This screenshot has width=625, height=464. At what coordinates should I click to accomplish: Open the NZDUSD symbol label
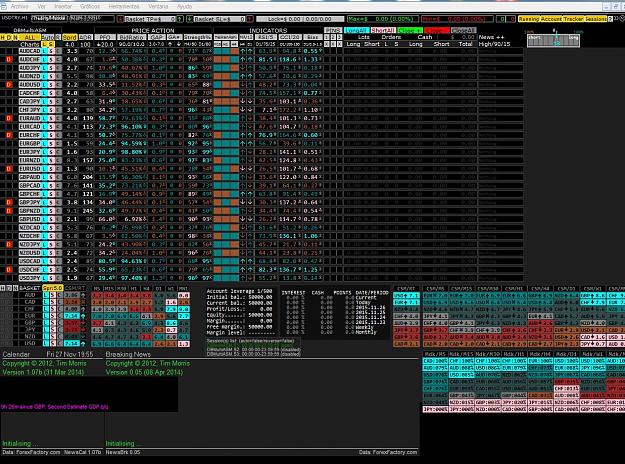(29, 253)
